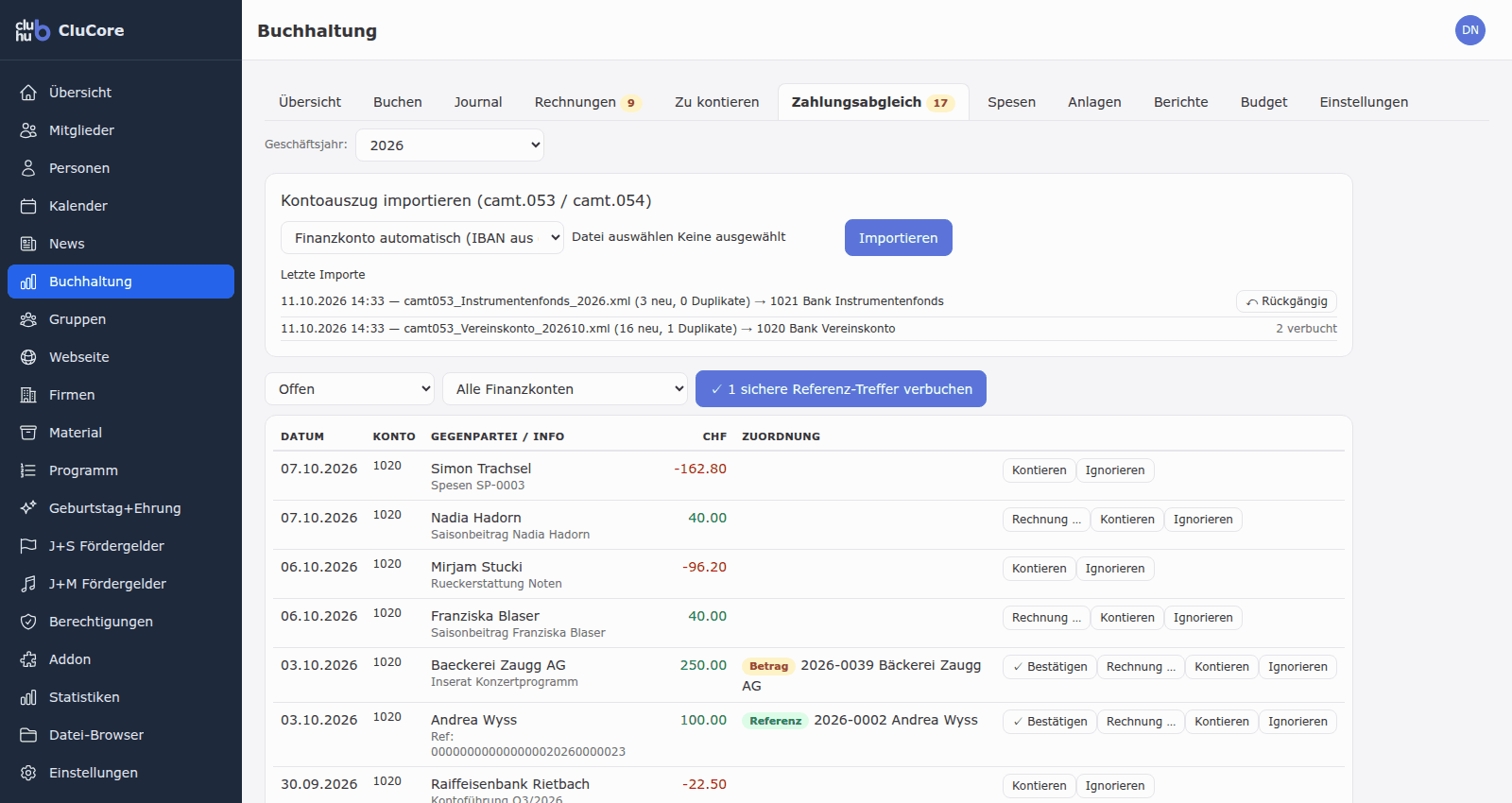1512x803 pixels.
Task: Open Datei-Browser via the folder icon
Action: tap(28, 735)
